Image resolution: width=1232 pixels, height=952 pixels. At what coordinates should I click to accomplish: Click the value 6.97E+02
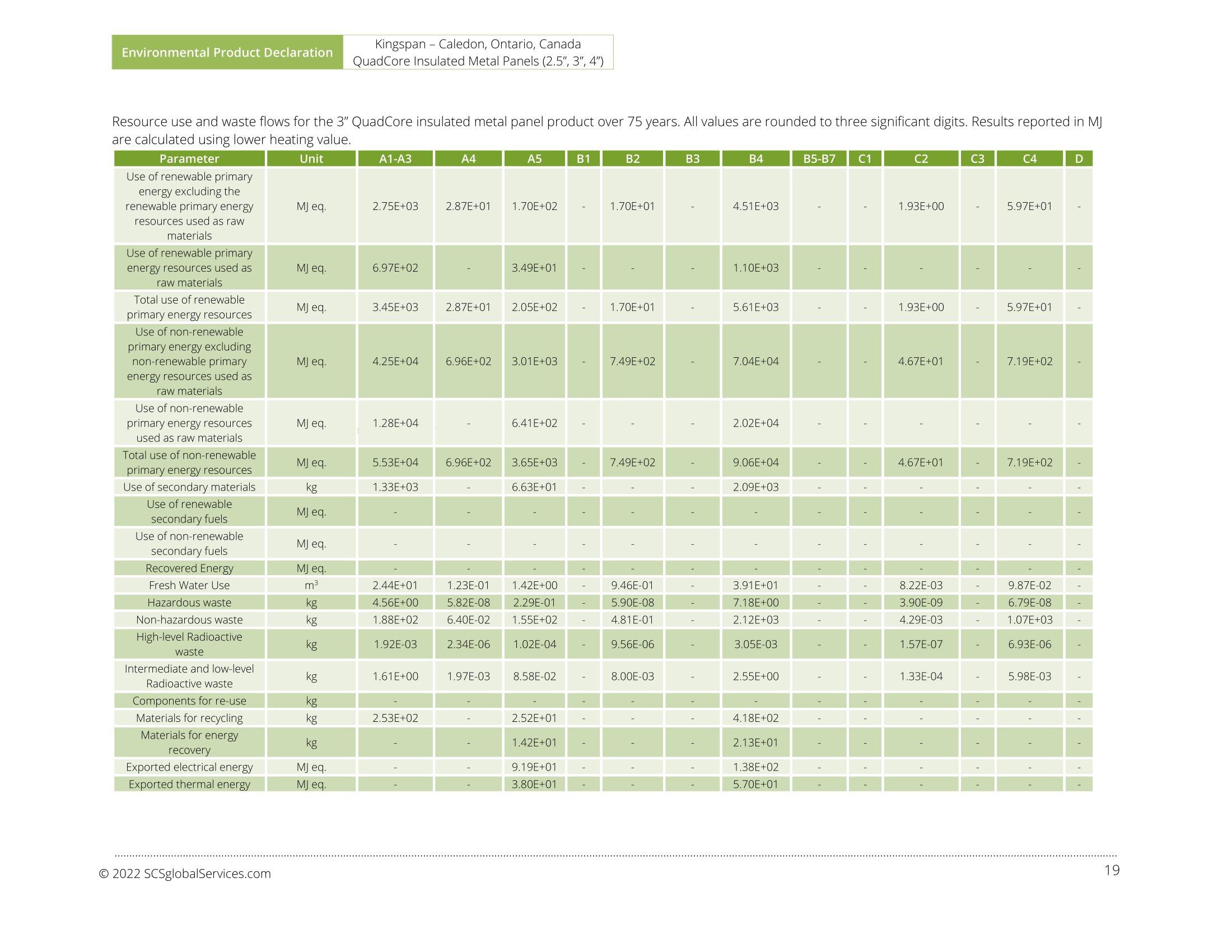pyautogui.click(x=395, y=267)
